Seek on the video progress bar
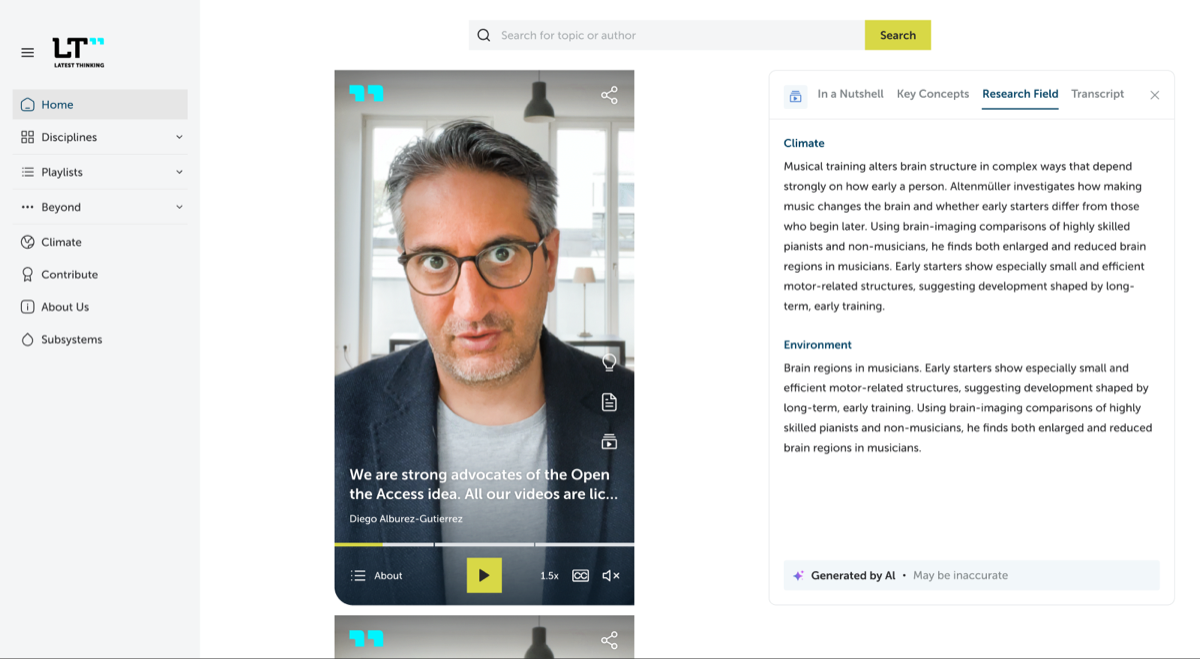The height and width of the screenshot is (659, 1200). 484,544
